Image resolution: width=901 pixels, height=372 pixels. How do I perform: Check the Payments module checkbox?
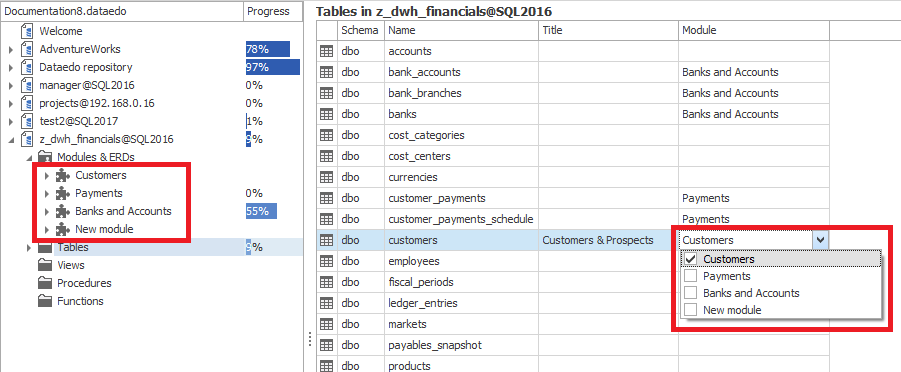click(x=691, y=276)
